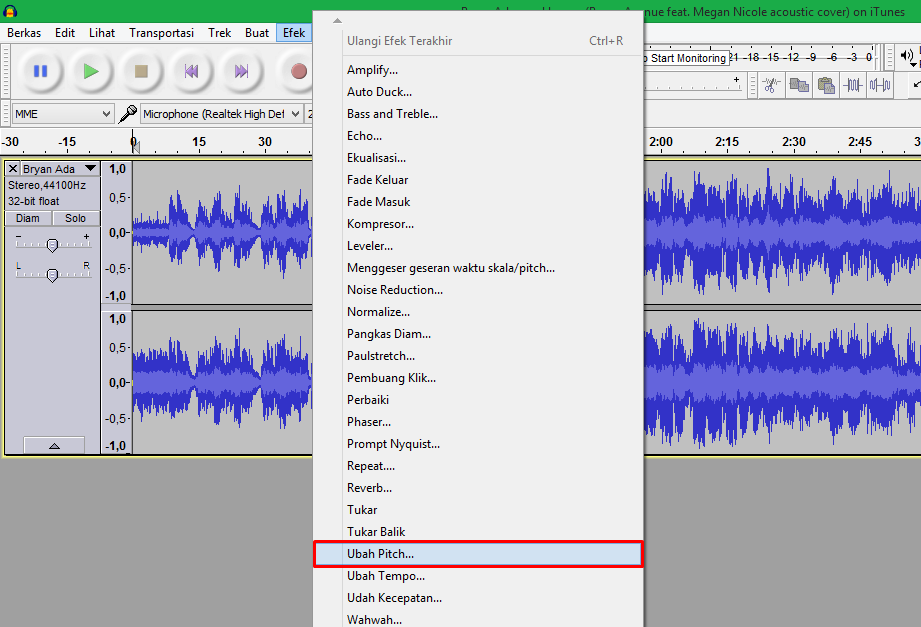Choose Pembuang Klik... effect
921x627 pixels.
[478, 378]
